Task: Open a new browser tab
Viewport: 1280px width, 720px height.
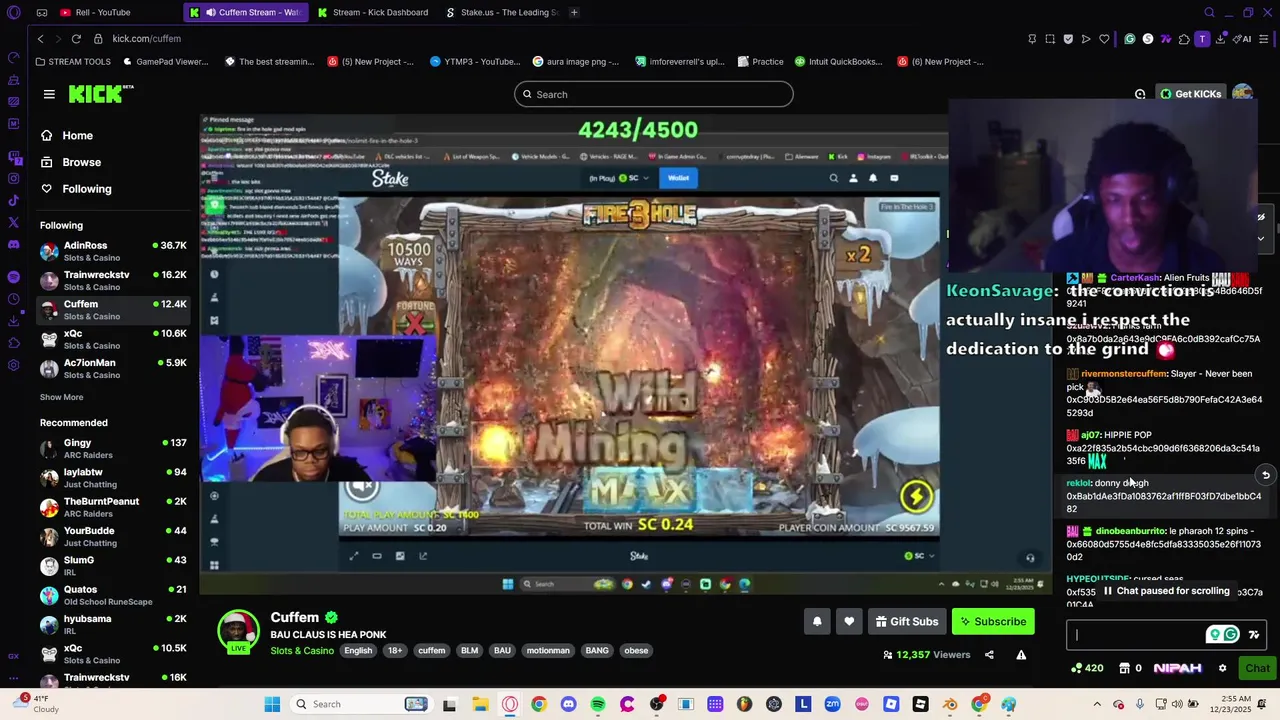Action: click(x=574, y=12)
